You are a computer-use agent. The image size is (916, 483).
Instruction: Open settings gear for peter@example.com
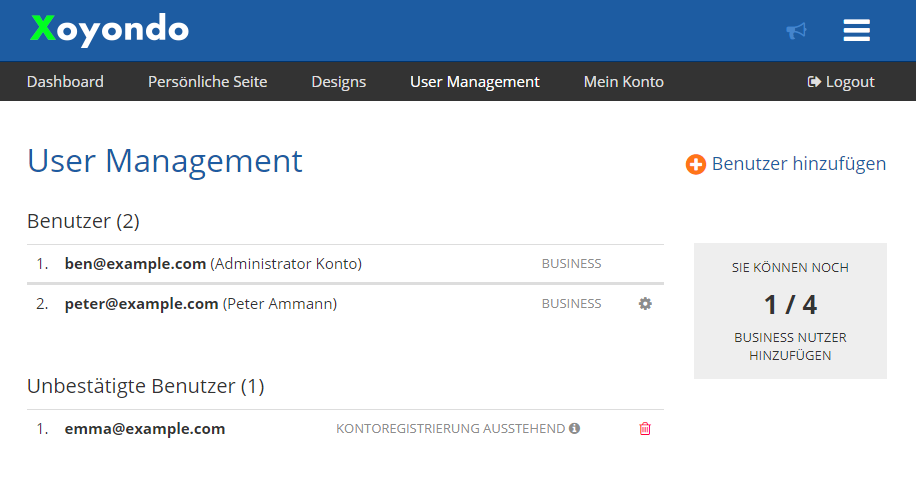[645, 304]
